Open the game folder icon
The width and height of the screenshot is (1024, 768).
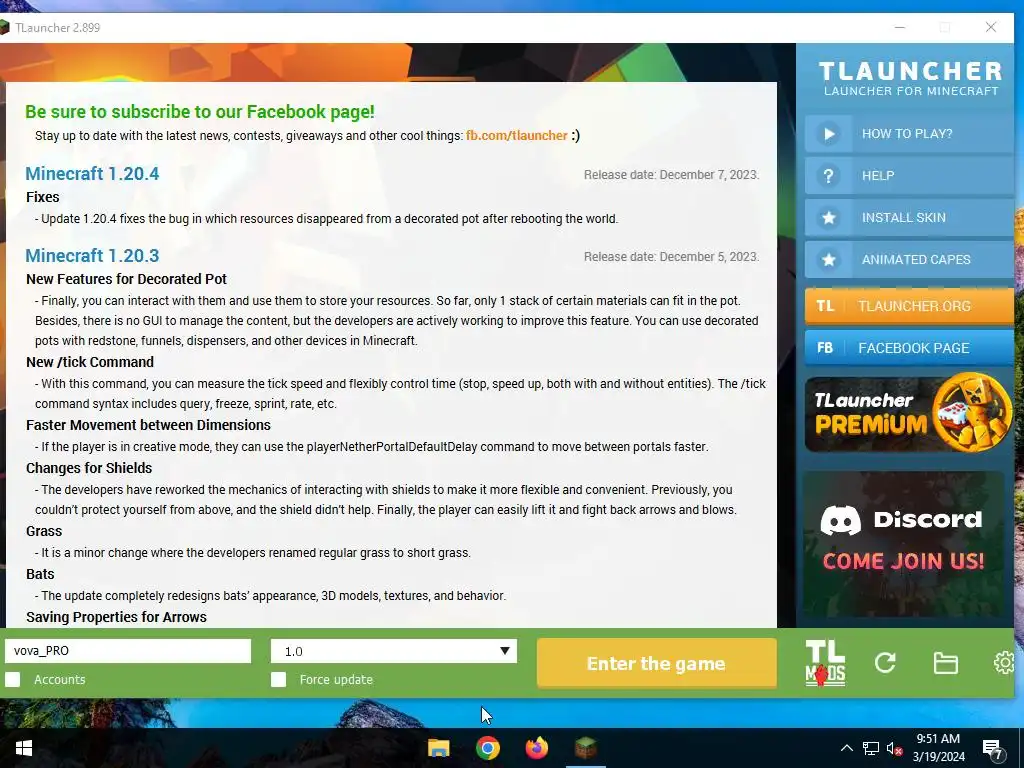point(946,663)
